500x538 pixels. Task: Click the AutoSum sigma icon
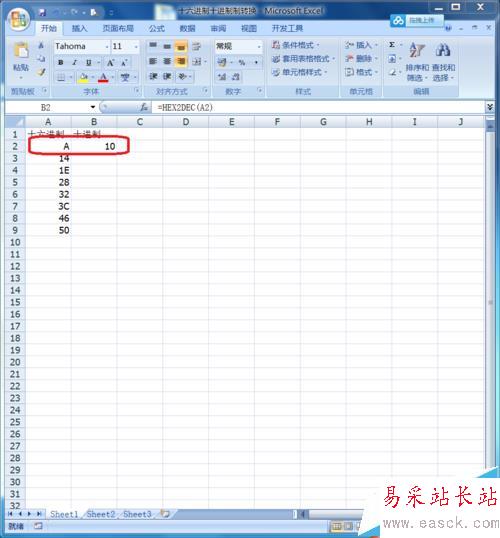tap(392, 45)
